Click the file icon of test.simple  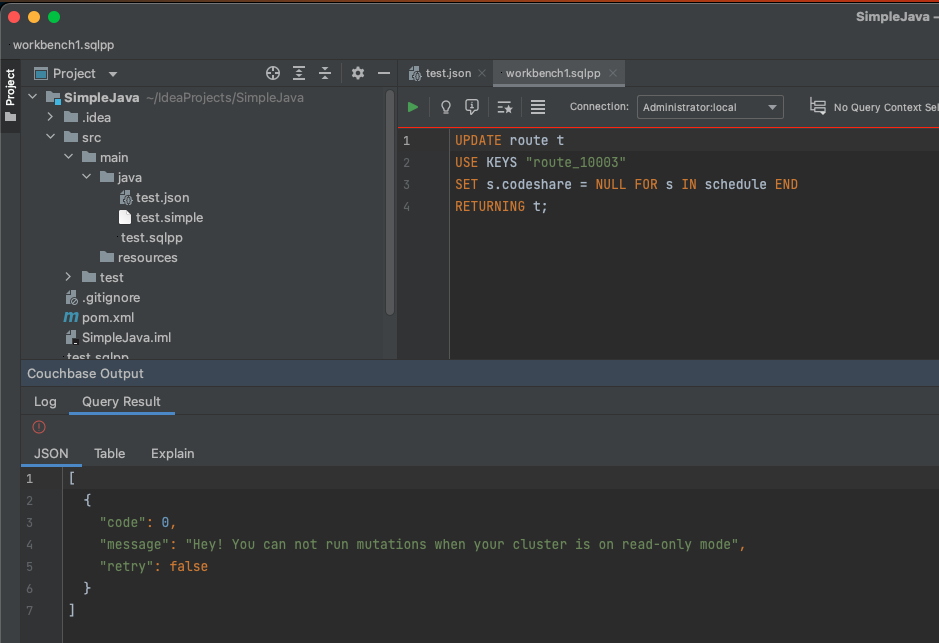tap(125, 217)
